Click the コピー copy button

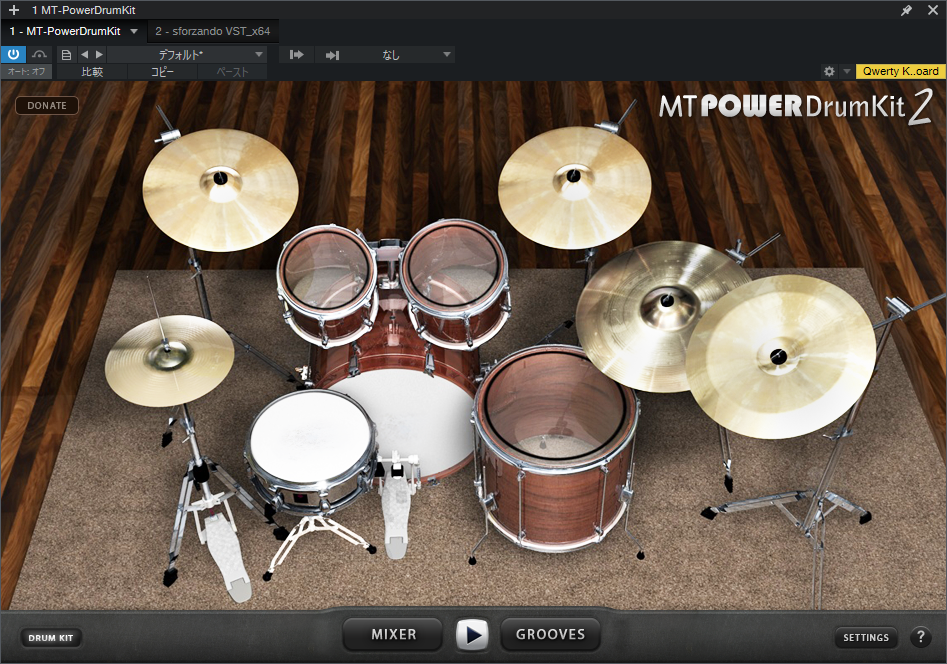(162, 71)
